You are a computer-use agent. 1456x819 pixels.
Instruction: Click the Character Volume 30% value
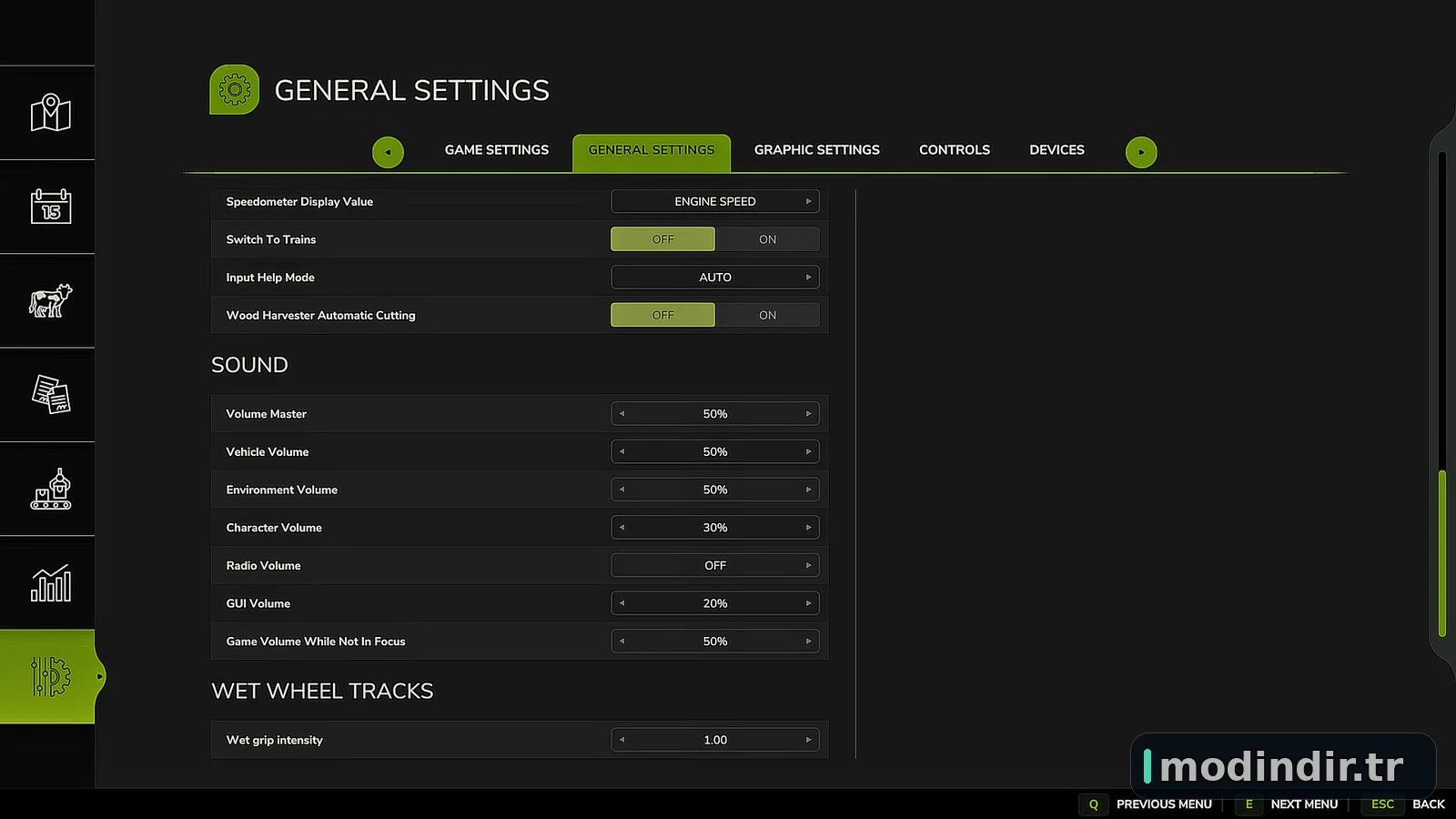click(715, 528)
